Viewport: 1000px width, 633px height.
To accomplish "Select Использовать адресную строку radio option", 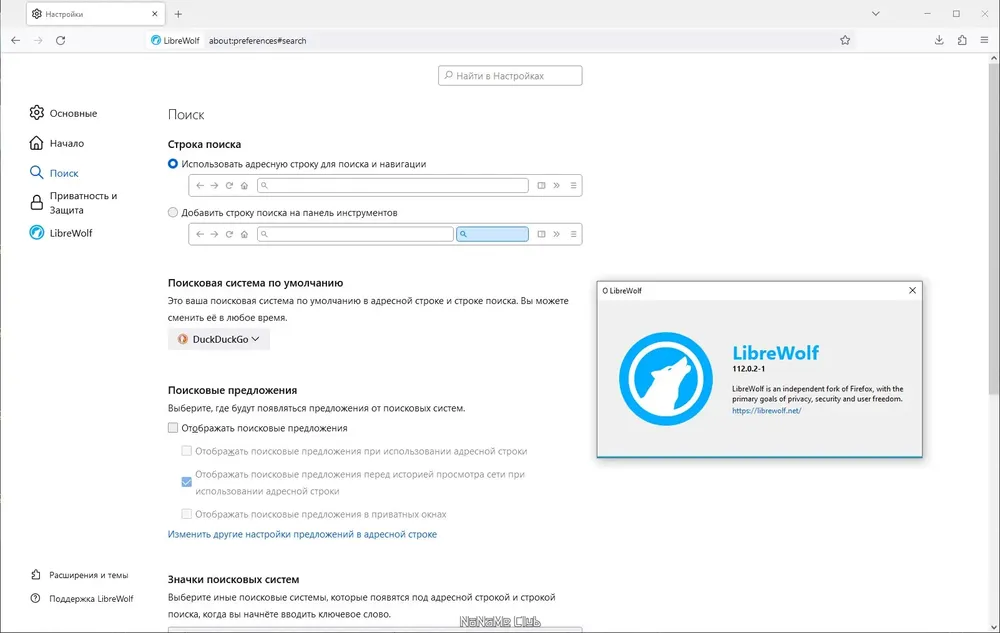I will 173,164.
